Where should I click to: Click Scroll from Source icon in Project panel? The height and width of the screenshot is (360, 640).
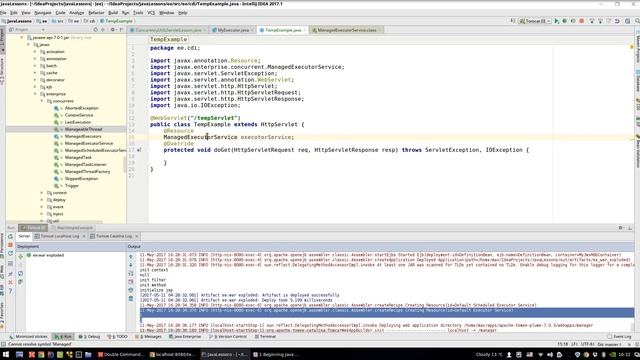(x=96, y=30)
